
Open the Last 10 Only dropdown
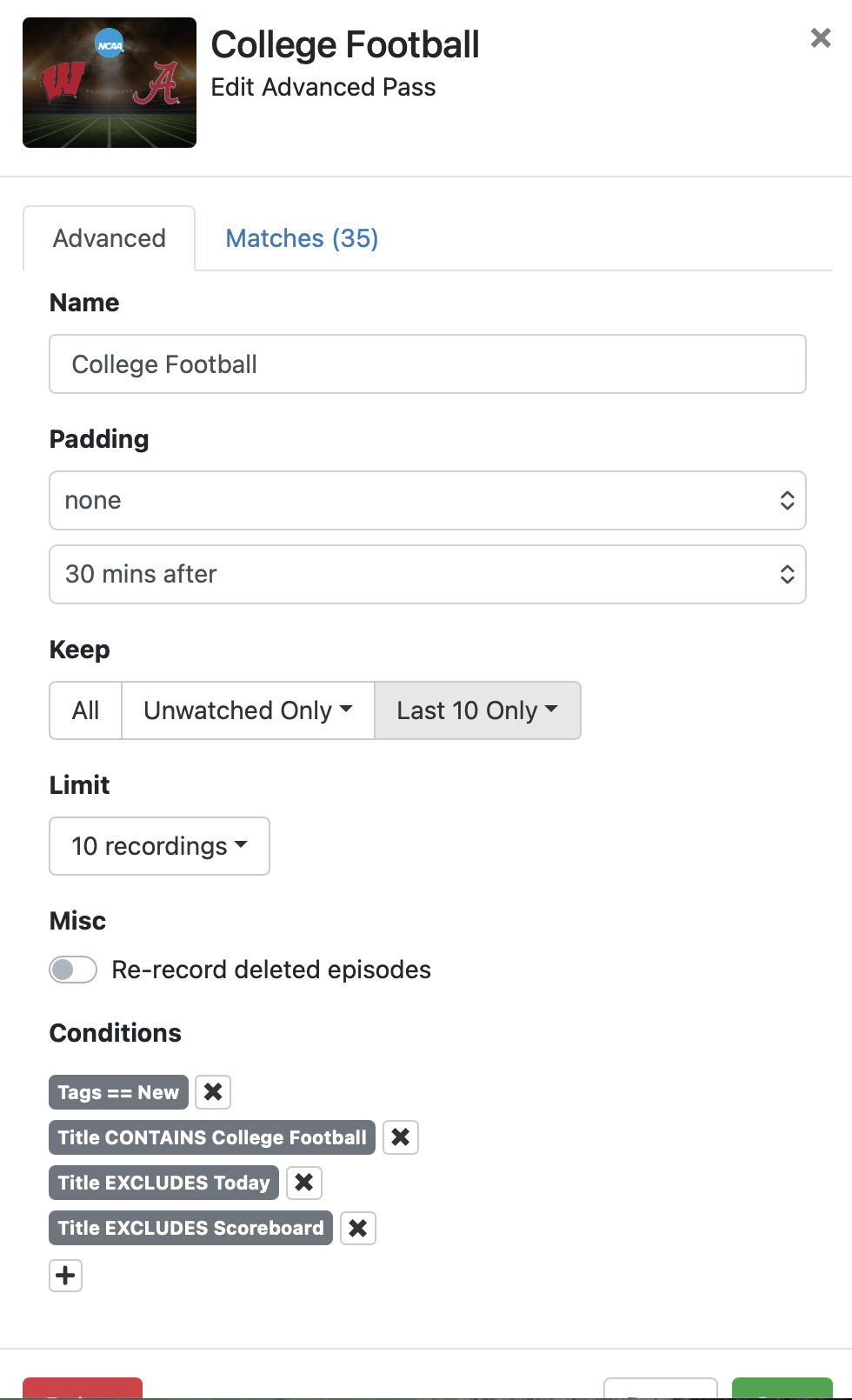coord(477,710)
